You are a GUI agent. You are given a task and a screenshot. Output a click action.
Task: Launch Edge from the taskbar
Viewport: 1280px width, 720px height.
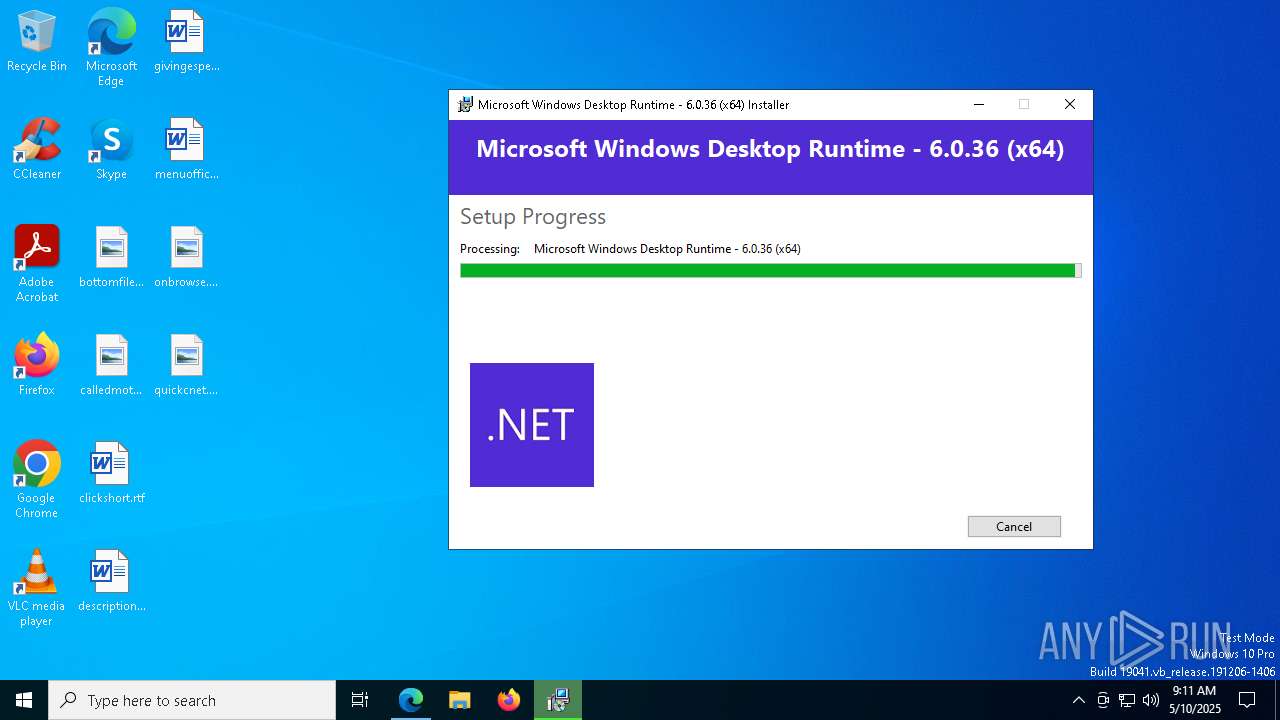tap(411, 700)
